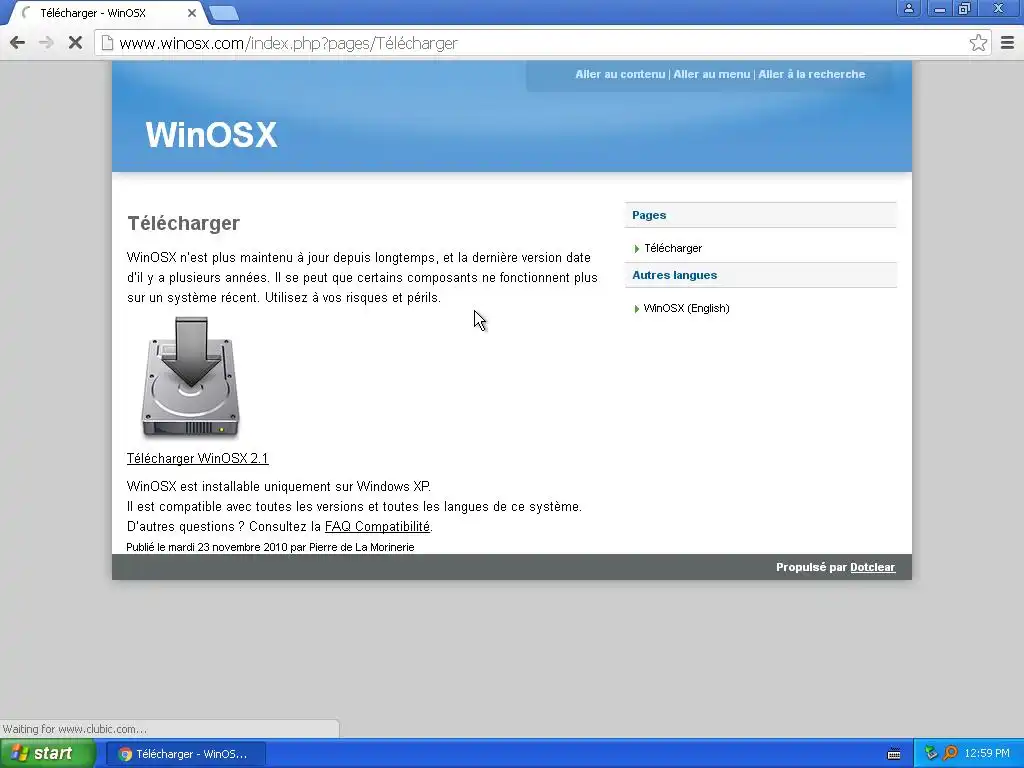Close the Télécharger - WinOSX tab
The height and width of the screenshot is (768, 1024).
191,13
